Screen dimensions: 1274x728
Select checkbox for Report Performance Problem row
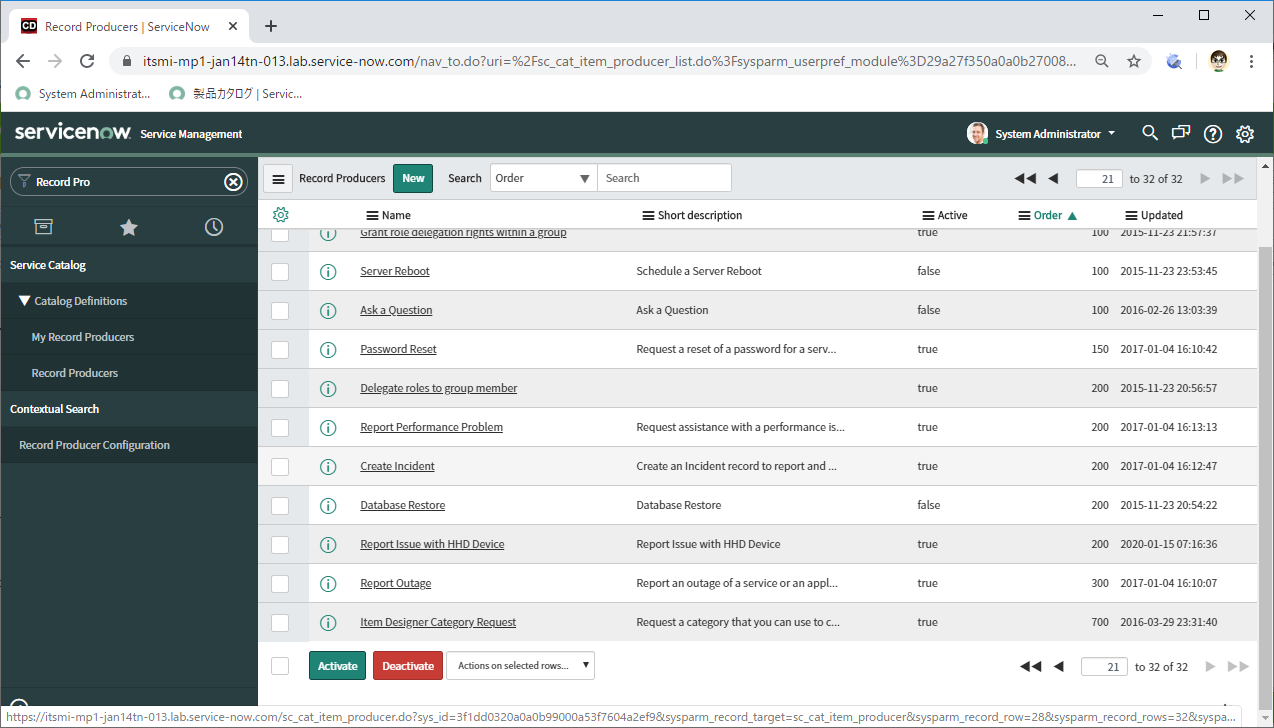click(x=280, y=427)
